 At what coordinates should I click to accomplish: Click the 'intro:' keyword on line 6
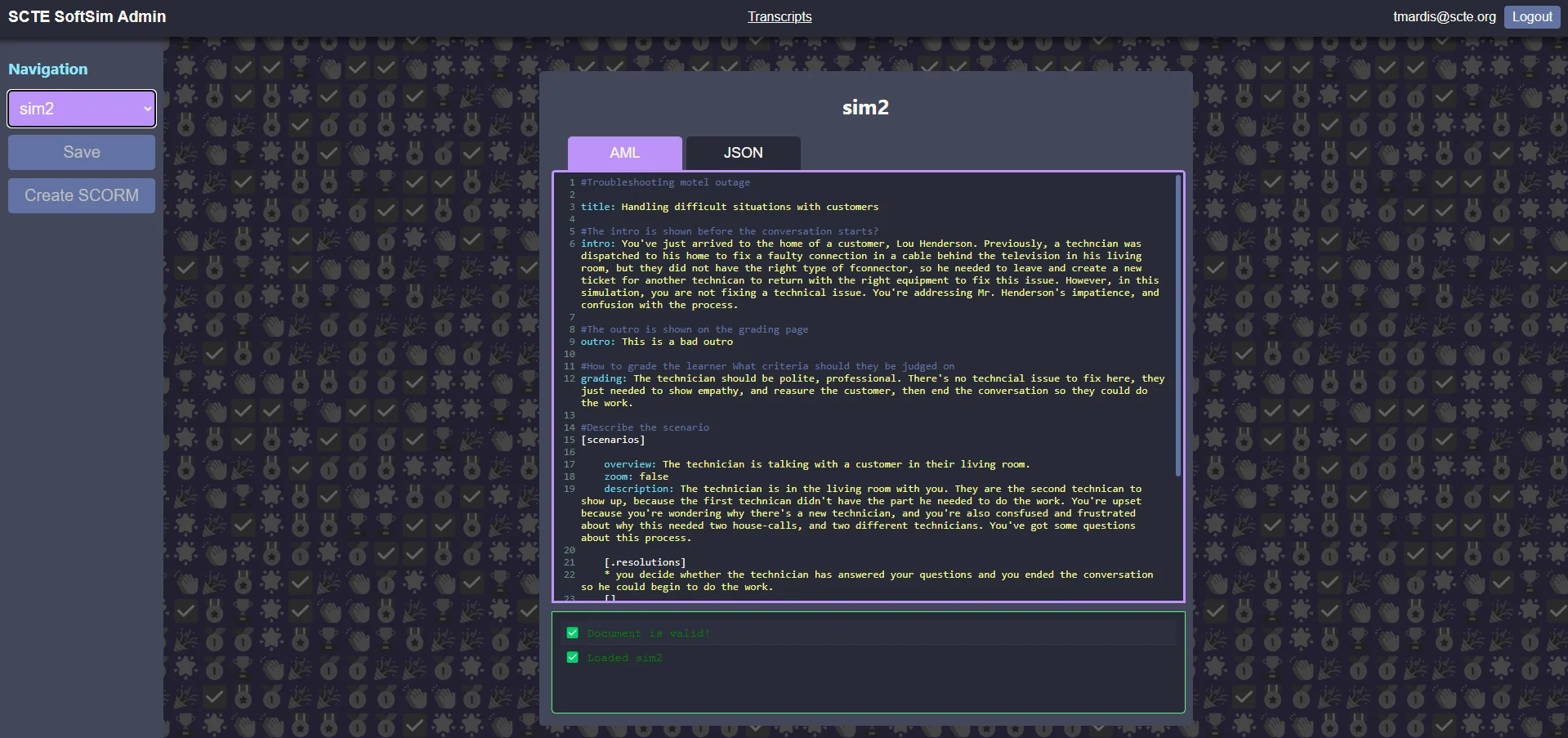tap(598, 244)
